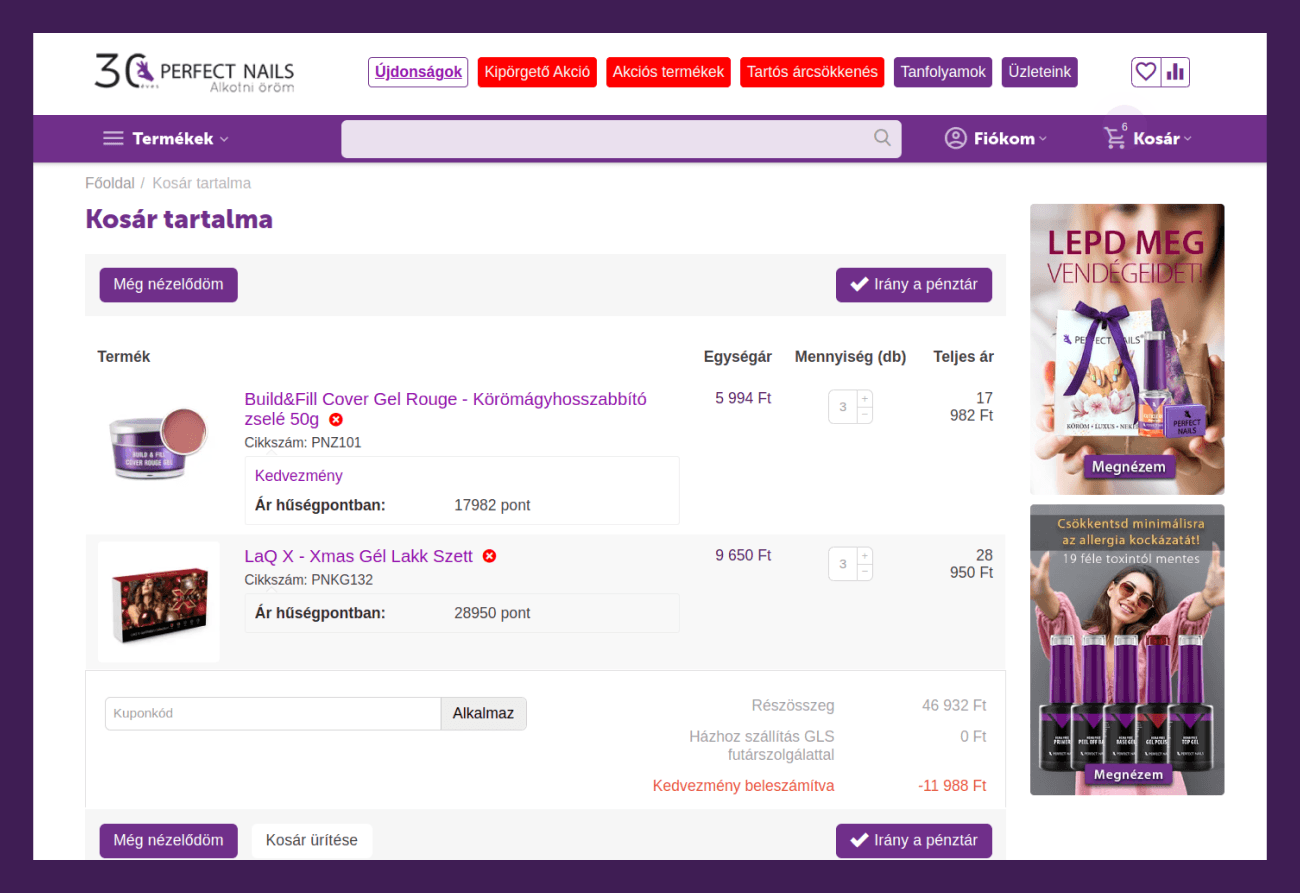
Task: Open the Tanfolyamok menu item
Action: click(943, 72)
